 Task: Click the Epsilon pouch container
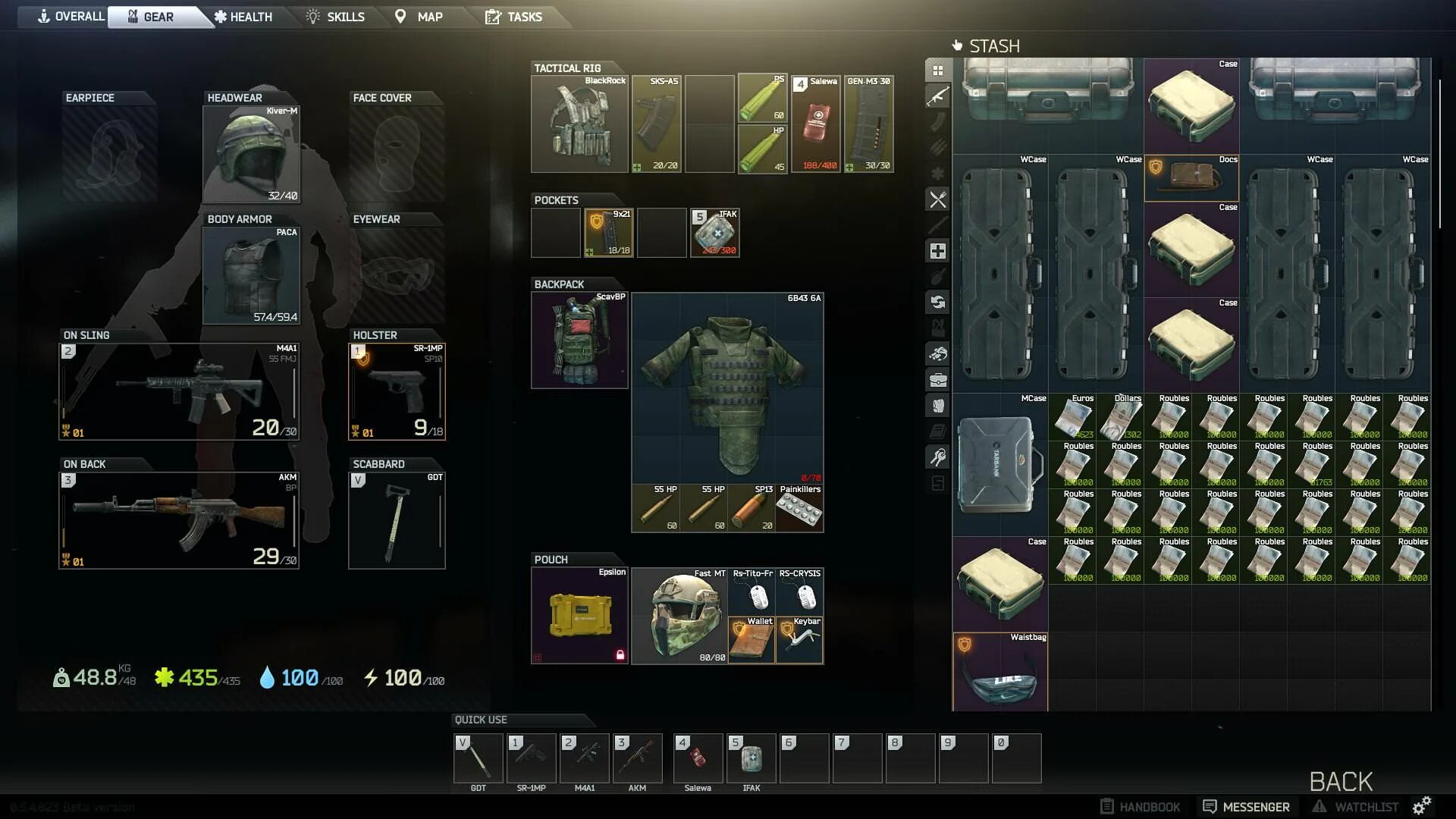pos(579,615)
